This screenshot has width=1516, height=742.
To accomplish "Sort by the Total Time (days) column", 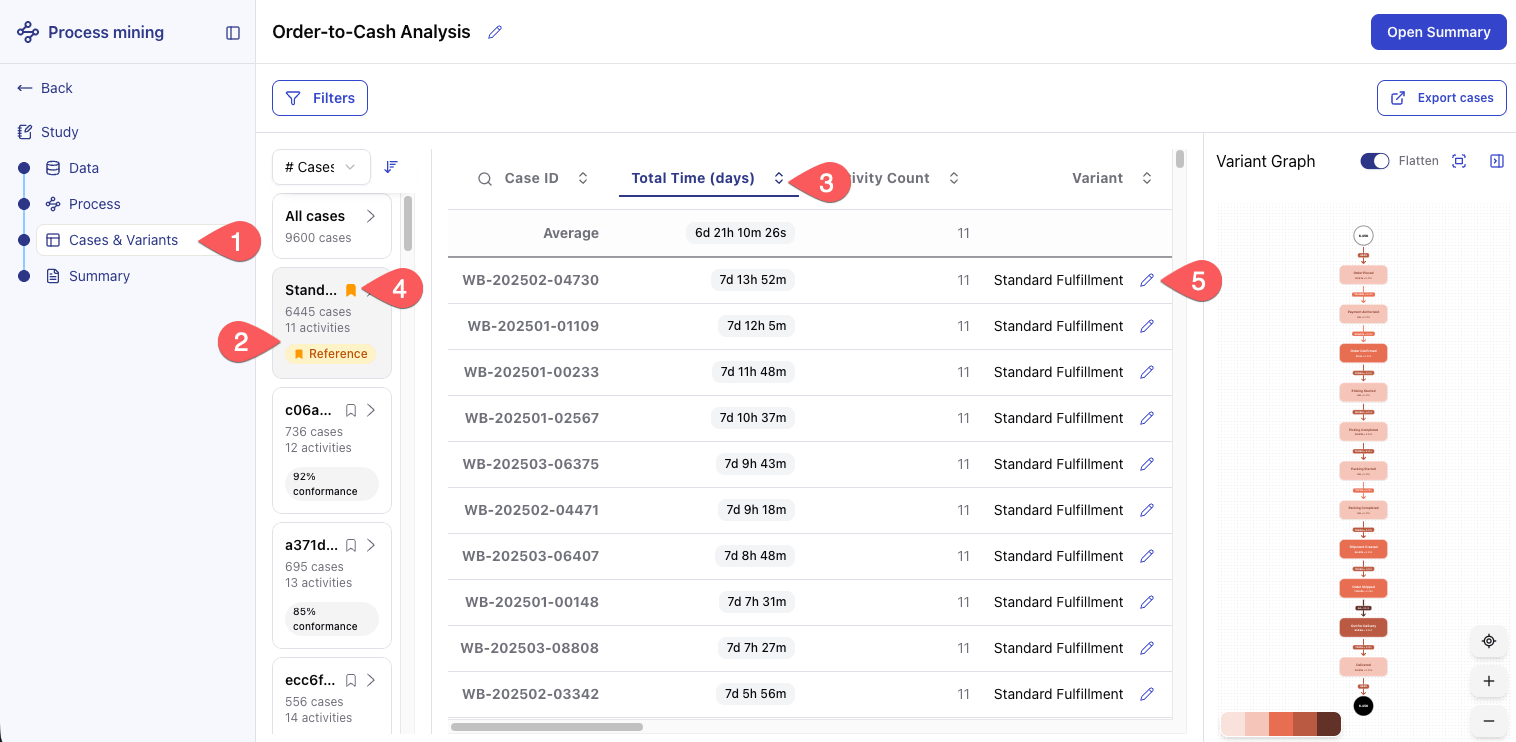I will pyautogui.click(x=779, y=178).
